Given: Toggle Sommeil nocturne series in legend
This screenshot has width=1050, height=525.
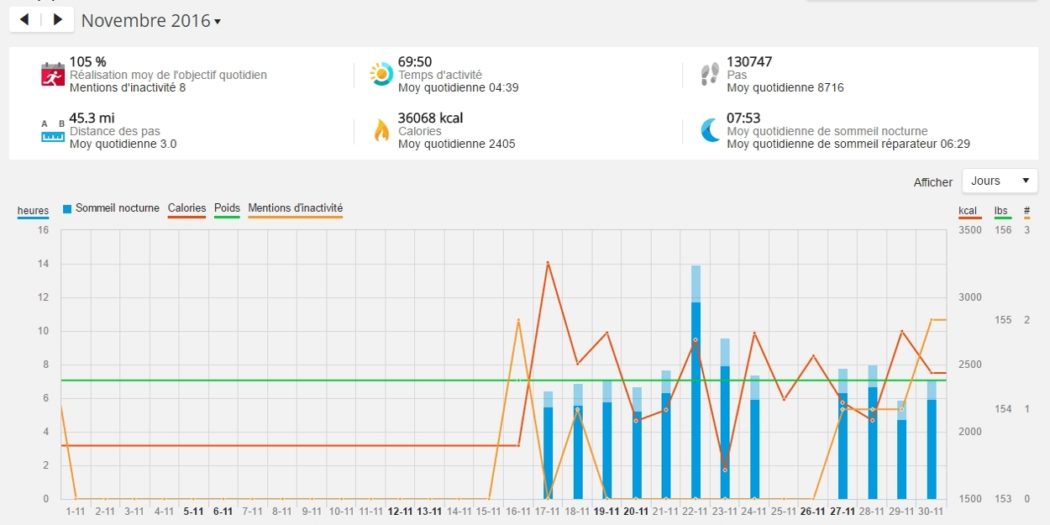Looking at the screenshot, I should point(110,208).
